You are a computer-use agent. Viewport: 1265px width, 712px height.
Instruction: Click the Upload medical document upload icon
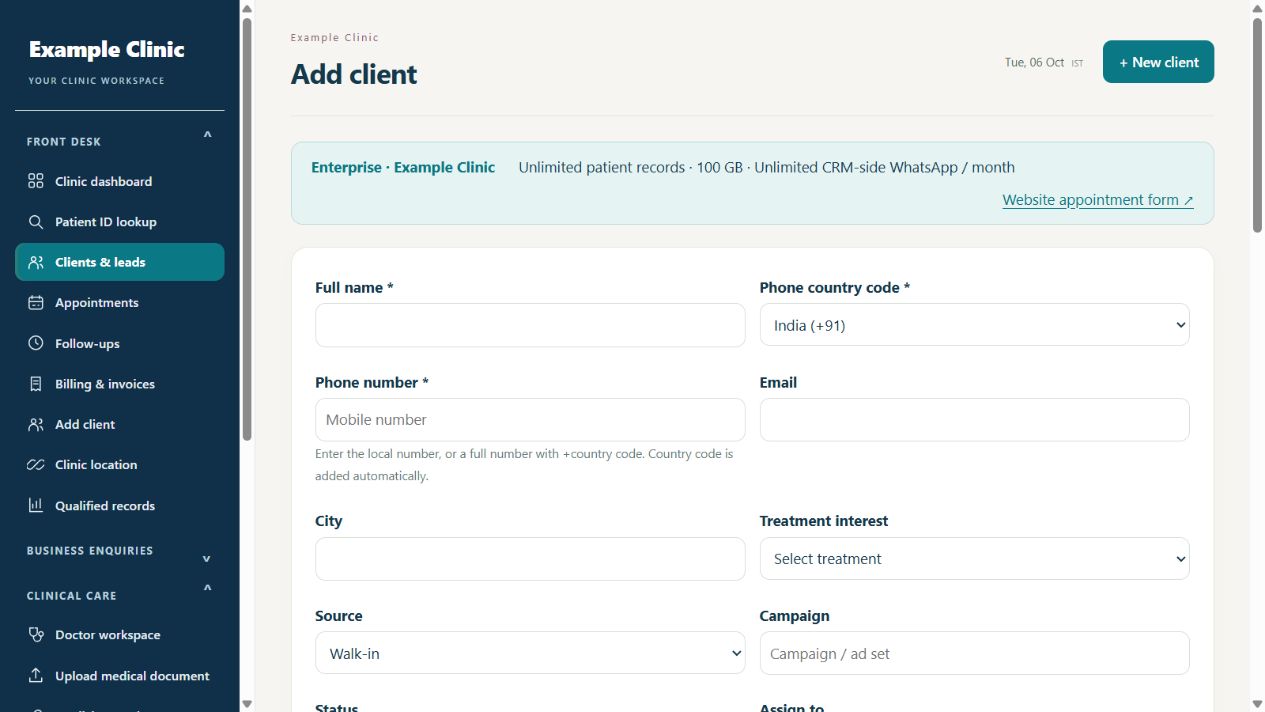pos(36,676)
